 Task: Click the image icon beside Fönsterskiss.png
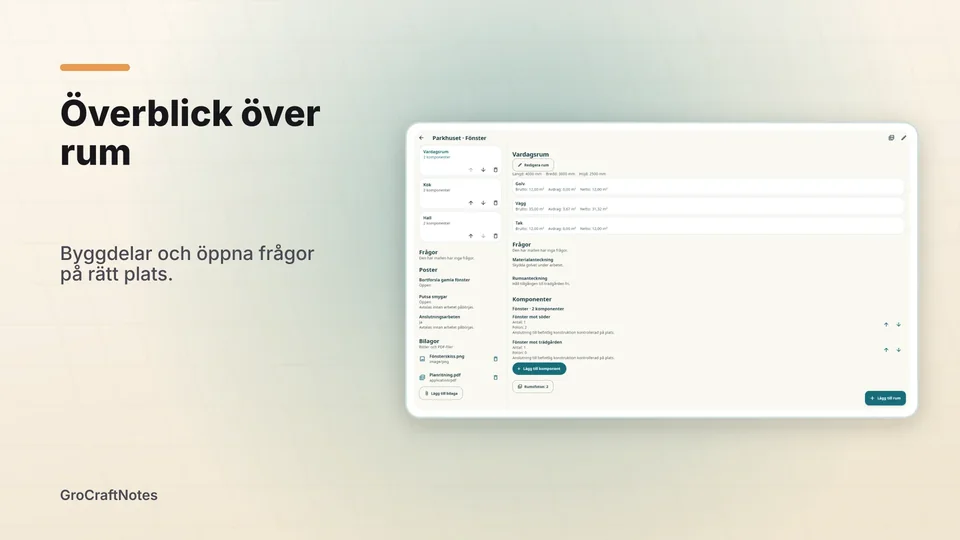click(x=422, y=359)
